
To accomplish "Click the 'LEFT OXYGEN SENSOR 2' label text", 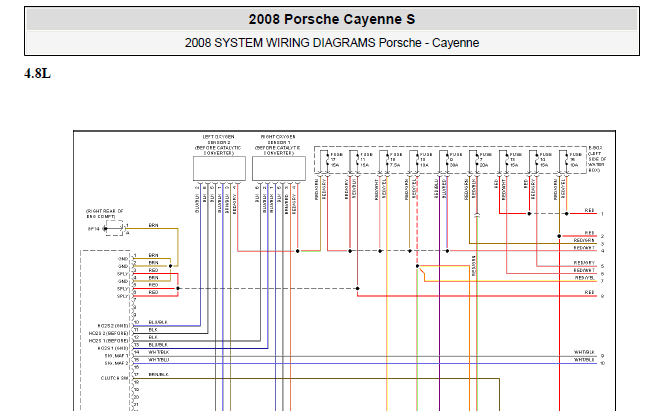I will point(218,140).
